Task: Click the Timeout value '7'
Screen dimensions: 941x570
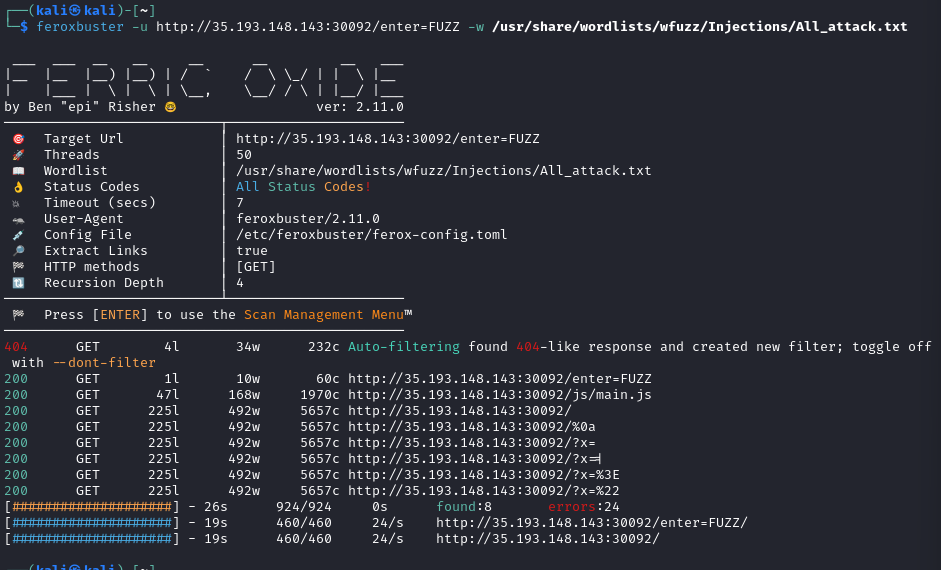Action: point(240,203)
